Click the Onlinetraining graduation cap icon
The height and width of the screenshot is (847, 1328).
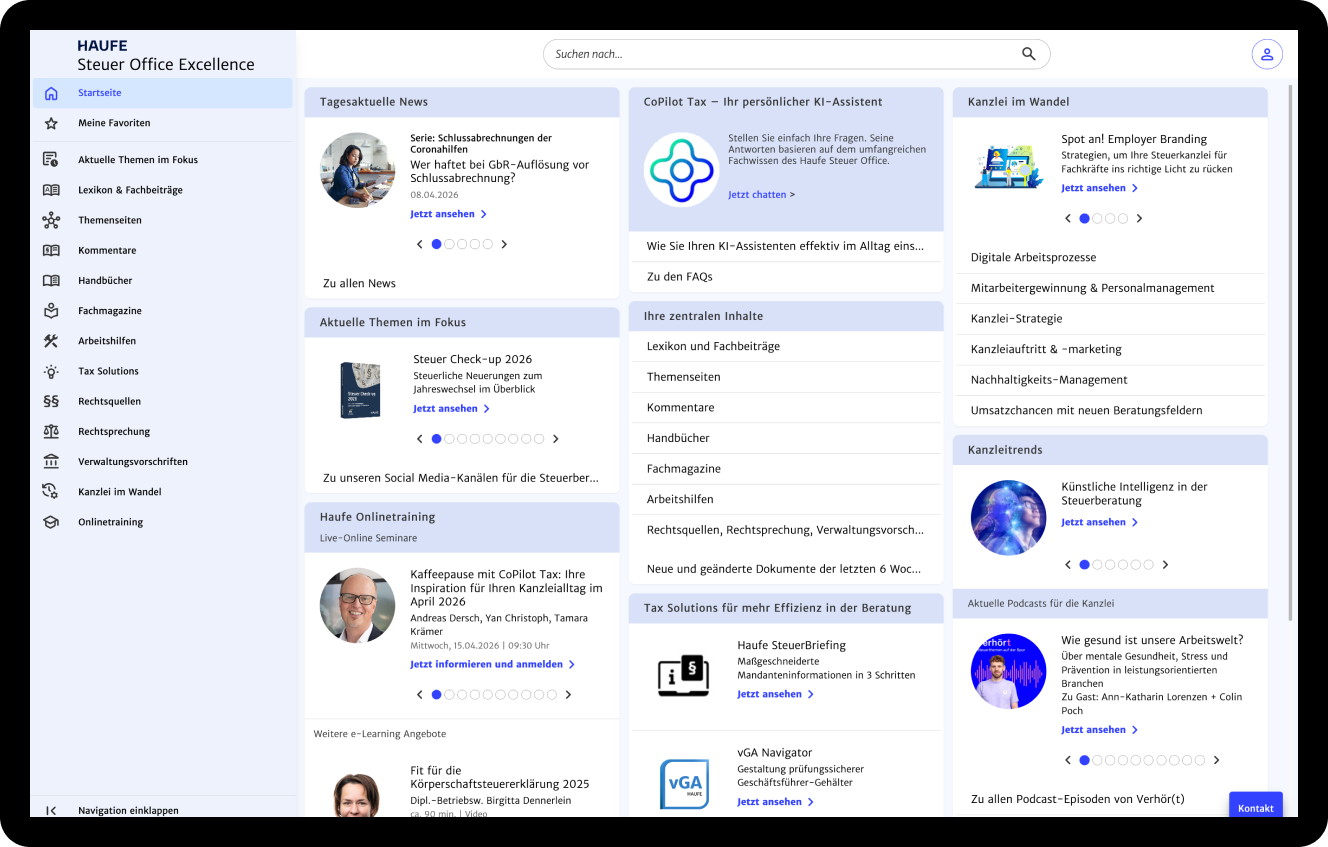51,522
